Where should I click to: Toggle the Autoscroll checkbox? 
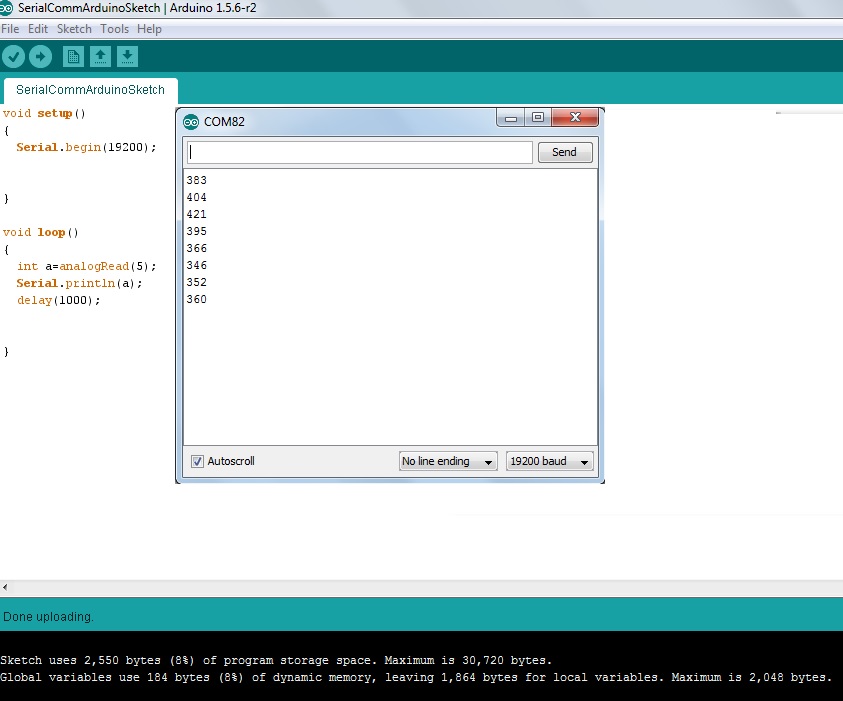[x=197, y=461]
